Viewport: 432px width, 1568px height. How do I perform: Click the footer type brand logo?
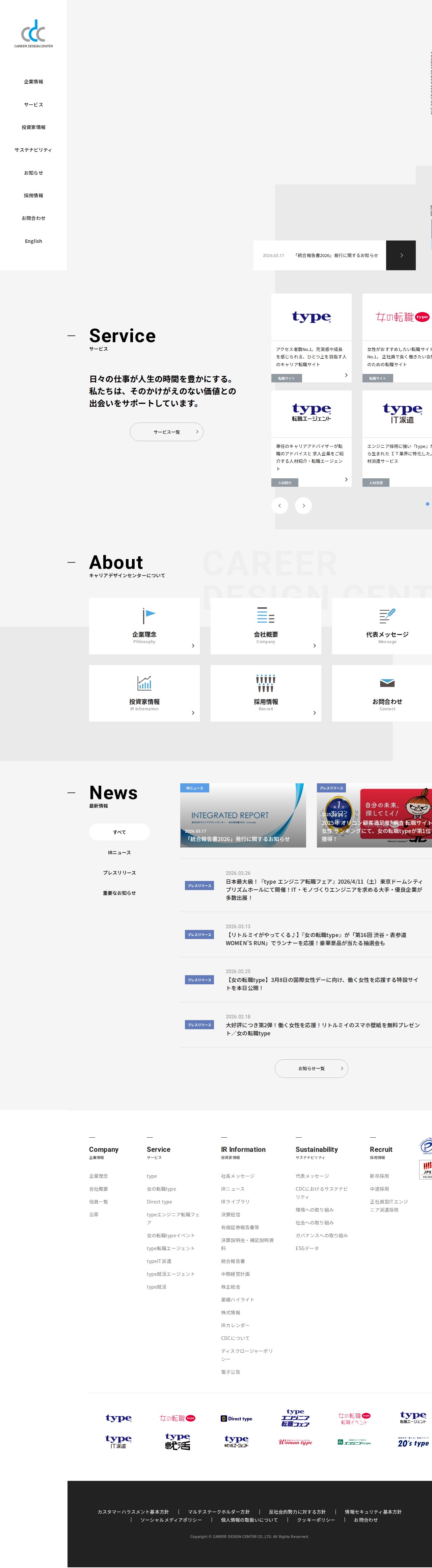coord(118,1418)
